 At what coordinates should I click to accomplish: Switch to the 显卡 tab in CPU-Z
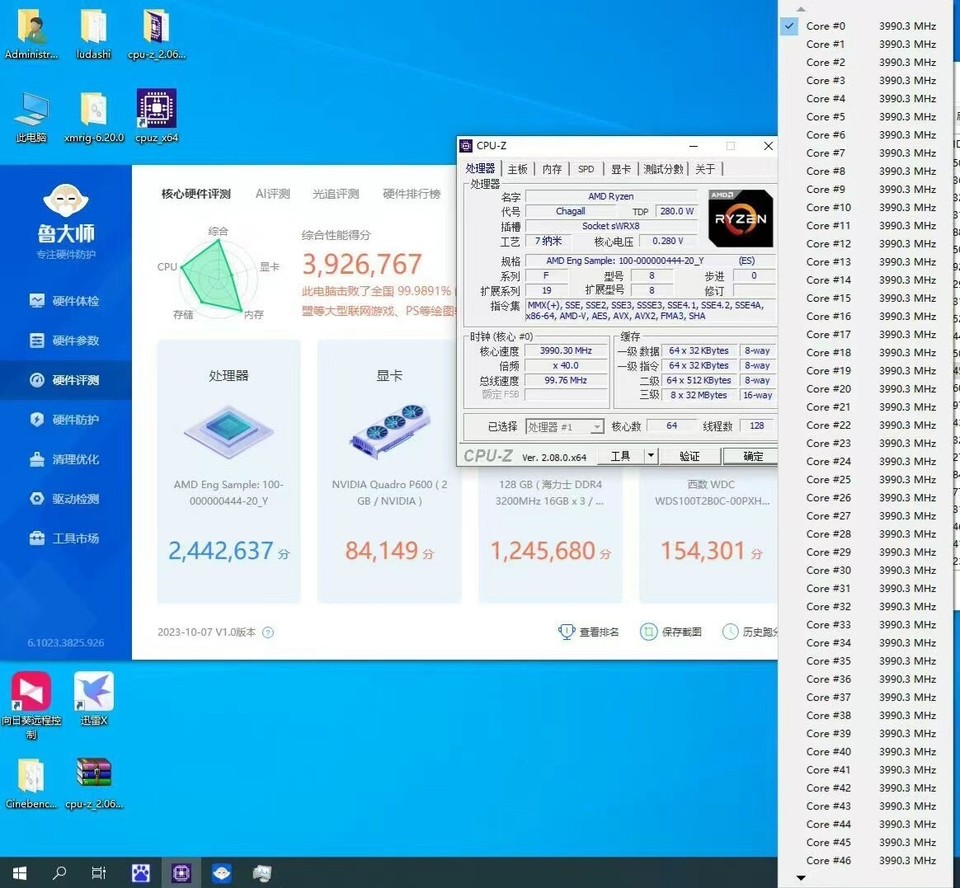click(x=620, y=169)
